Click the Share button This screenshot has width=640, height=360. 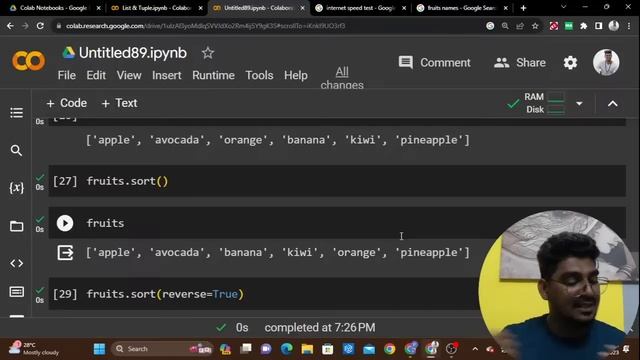click(x=520, y=62)
